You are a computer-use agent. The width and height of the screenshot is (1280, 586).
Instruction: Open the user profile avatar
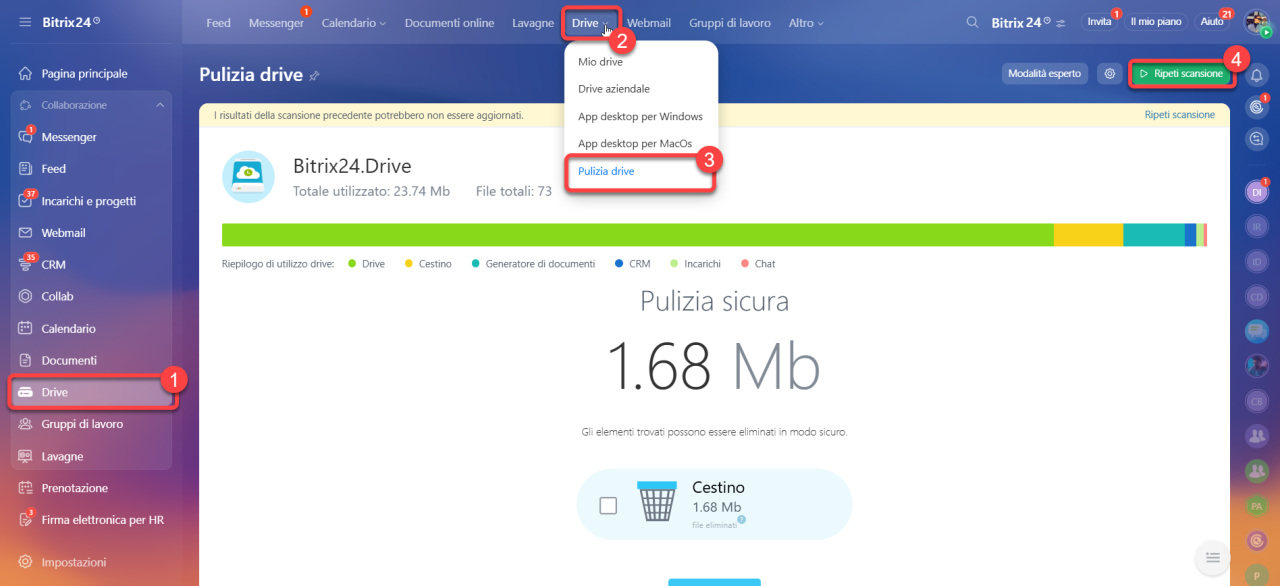pyautogui.click(x=1257, y=22)
